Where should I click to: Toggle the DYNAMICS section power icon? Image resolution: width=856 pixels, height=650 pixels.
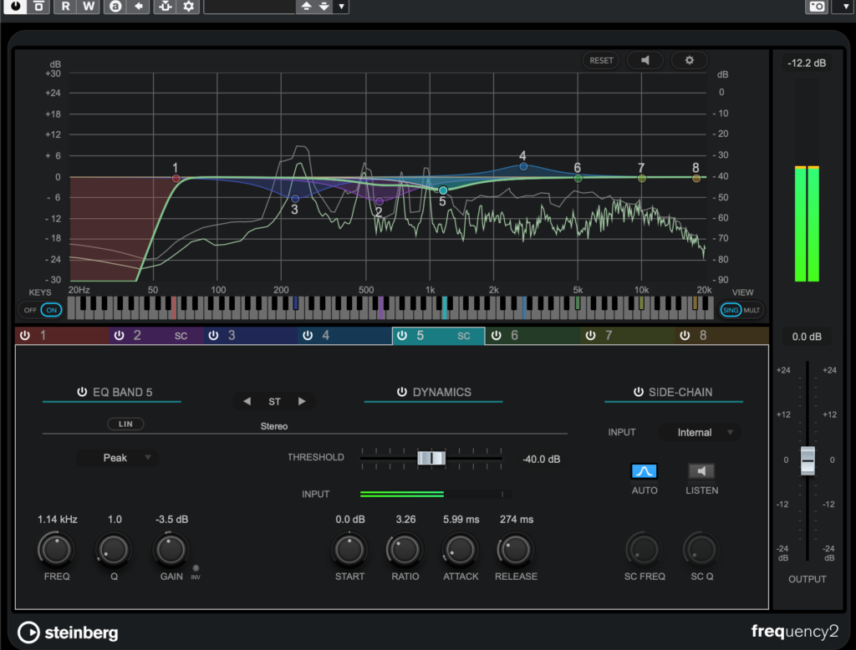(x=402, y=392)
